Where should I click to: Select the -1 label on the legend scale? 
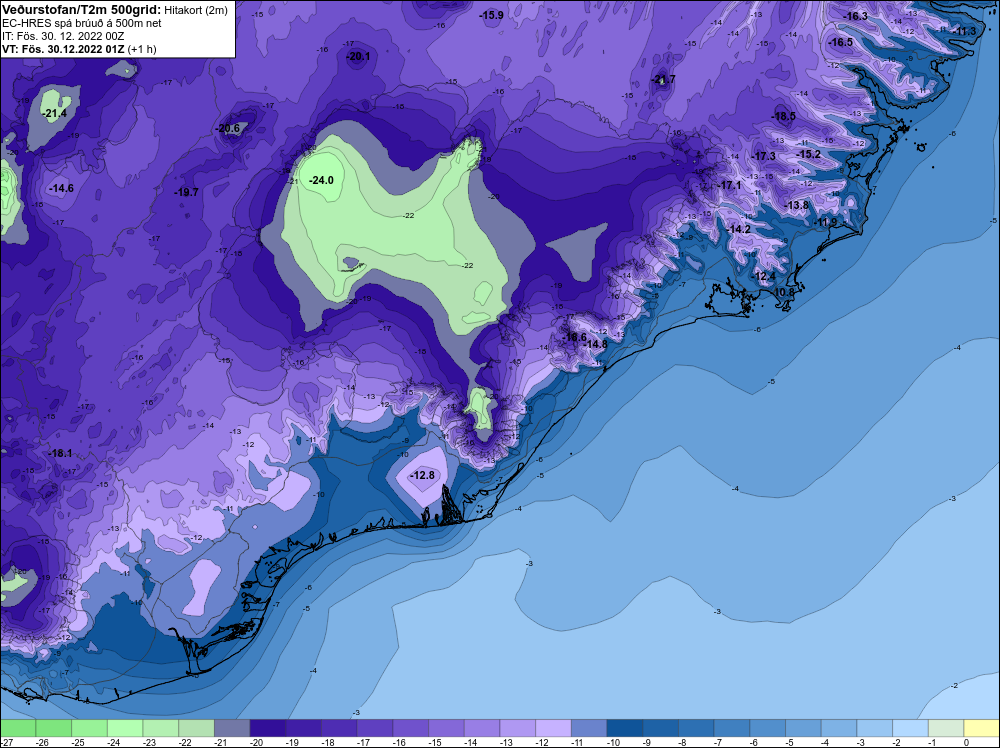934,742
